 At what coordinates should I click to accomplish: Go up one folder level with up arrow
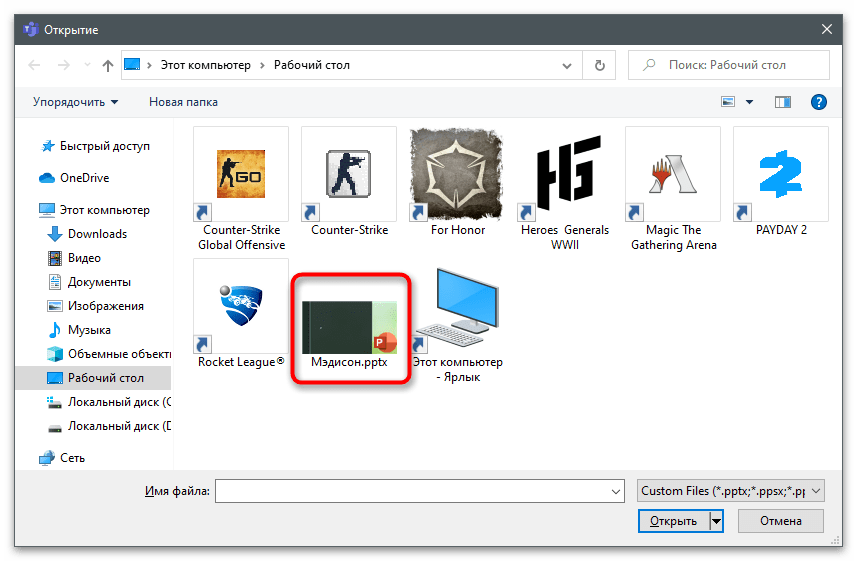pos(107,66)
